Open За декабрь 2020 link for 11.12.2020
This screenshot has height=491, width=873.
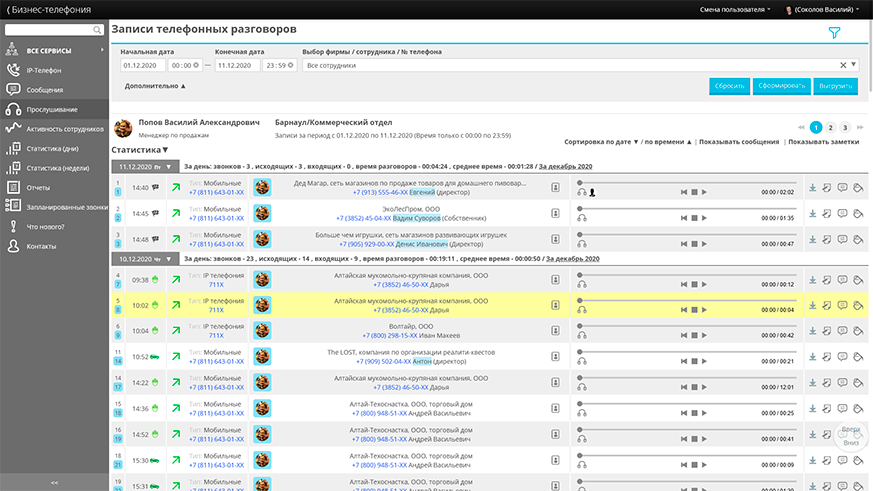pyautogui.click(x=565, y=166)
